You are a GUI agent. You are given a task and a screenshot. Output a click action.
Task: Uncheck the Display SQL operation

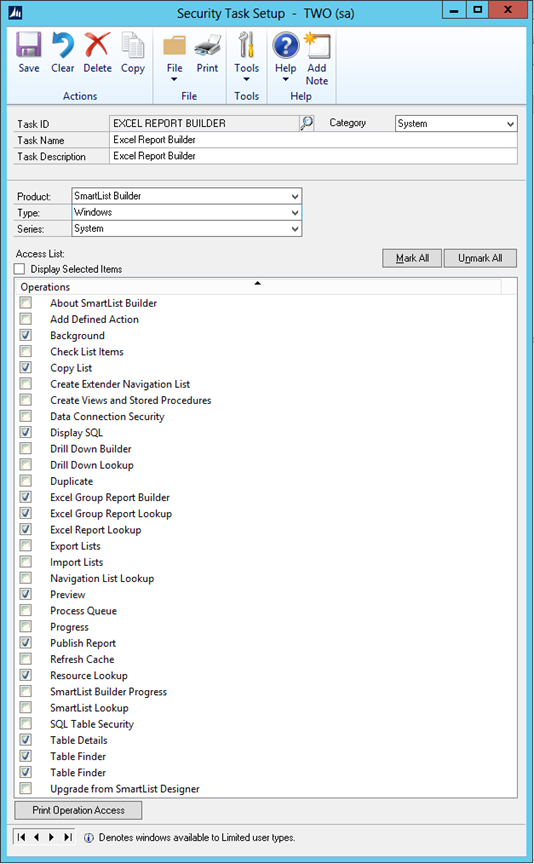point(25,432)
